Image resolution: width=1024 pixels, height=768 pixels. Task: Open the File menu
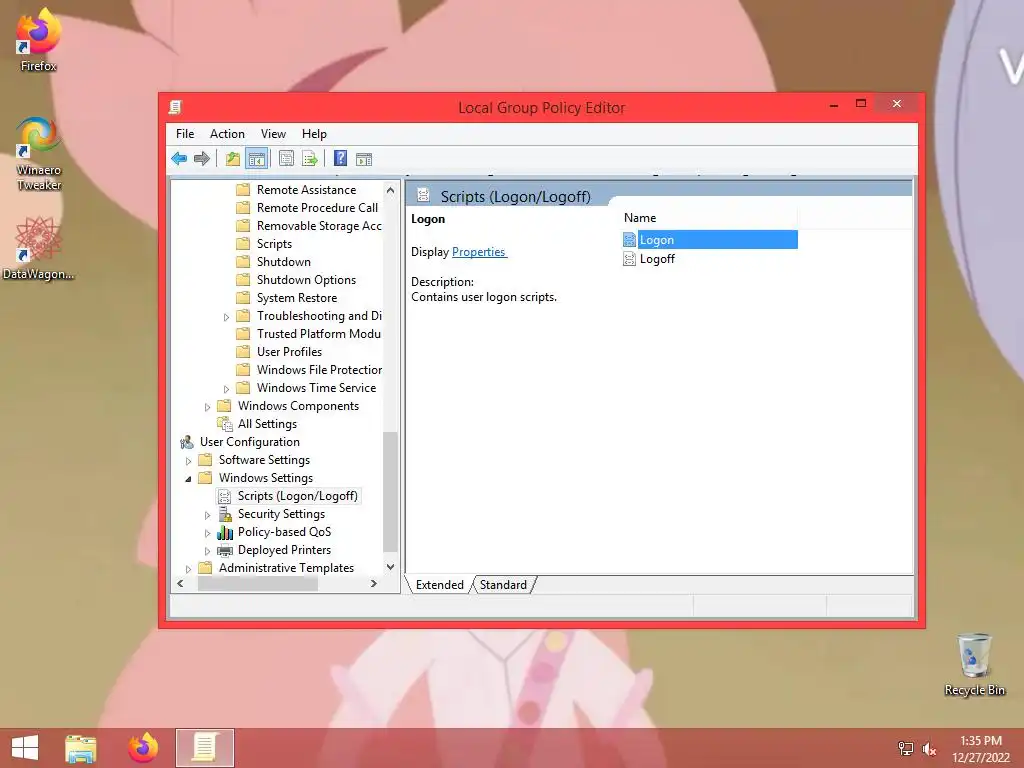point(185,134)
